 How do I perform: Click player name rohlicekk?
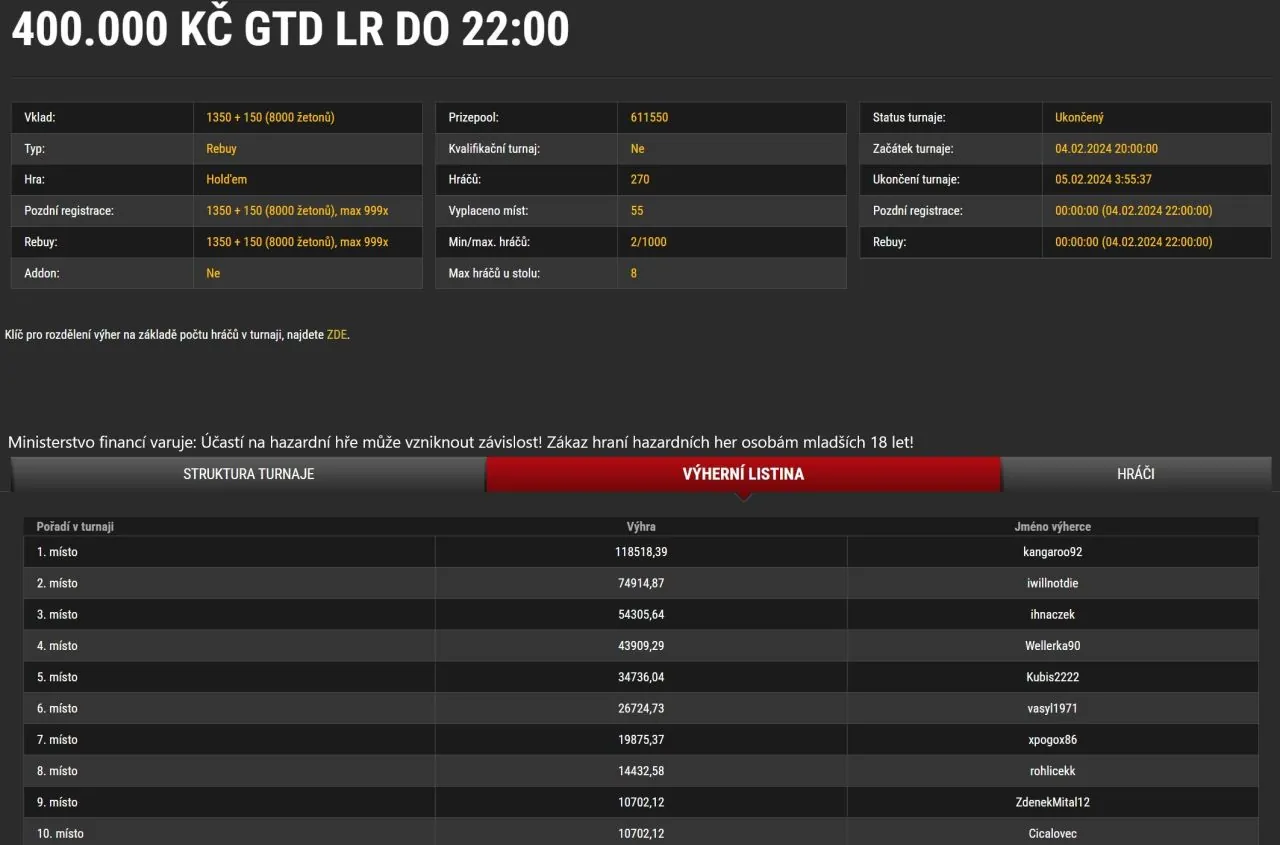1052,771
